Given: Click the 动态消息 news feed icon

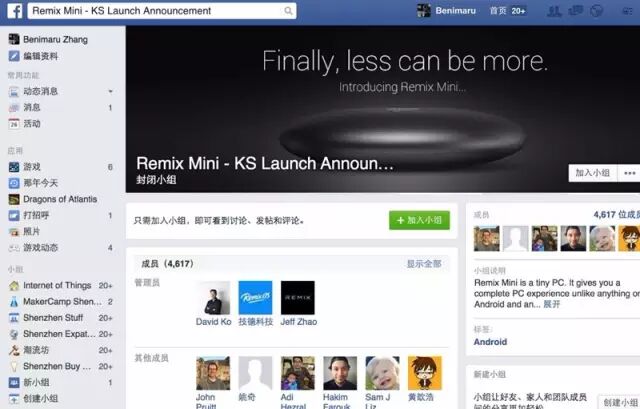Looking at the screenshot, I should pos(14,91).
